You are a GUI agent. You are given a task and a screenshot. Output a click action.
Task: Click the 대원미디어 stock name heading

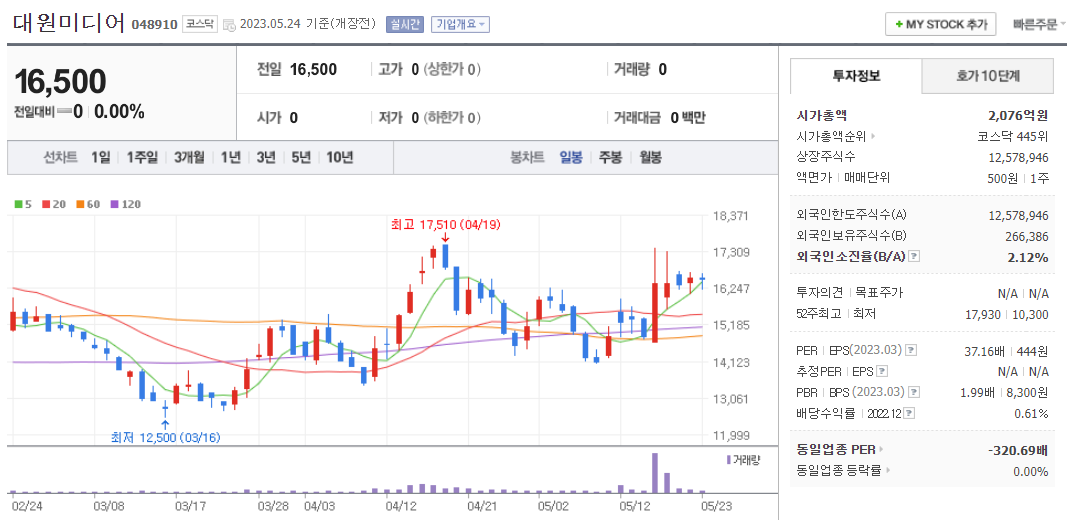coord(69,23)
